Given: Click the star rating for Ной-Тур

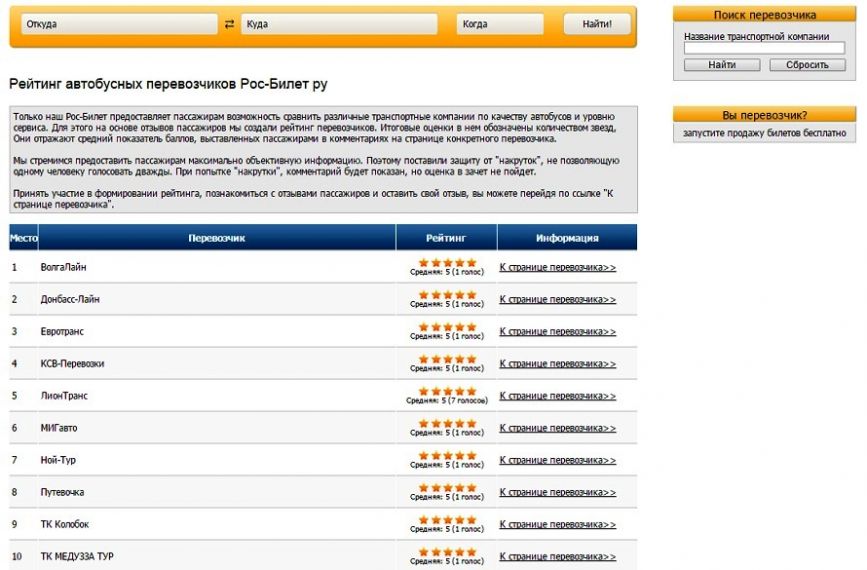Looking at the screenshot, I should pos(447,456).
